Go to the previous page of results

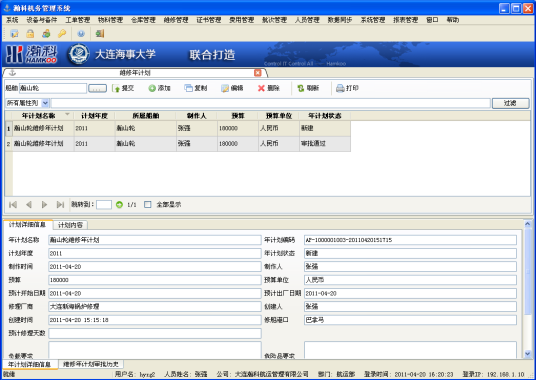point(29,205)
